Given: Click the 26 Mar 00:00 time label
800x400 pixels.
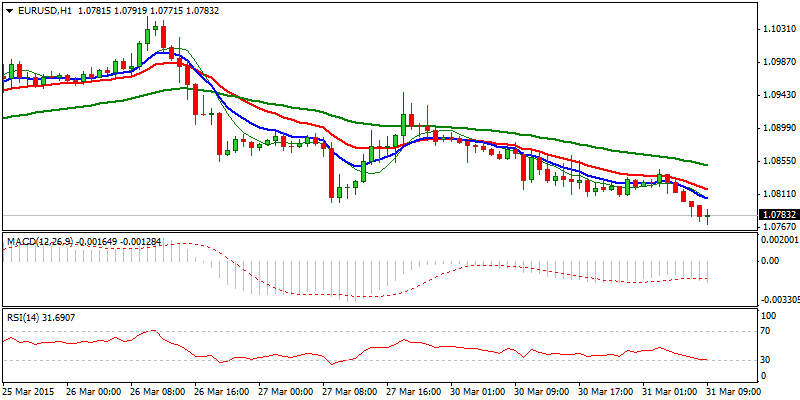Looking at the screenshot, I should [93, 390].
